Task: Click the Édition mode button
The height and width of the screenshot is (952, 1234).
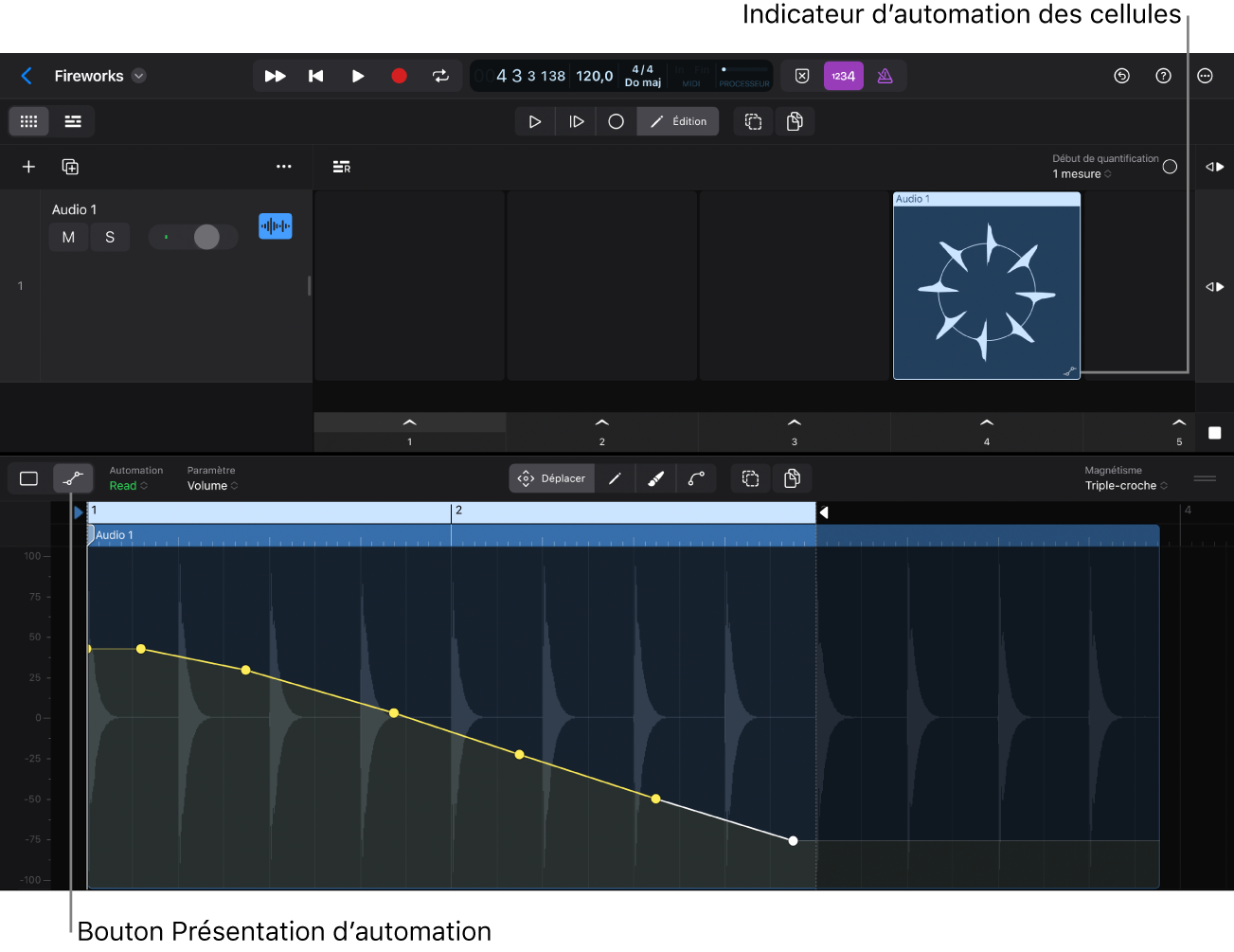Action: 678,121
